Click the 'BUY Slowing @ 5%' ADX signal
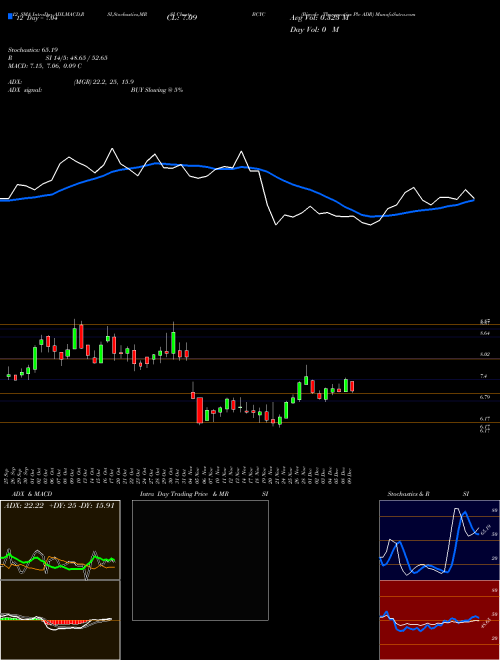 (x=157, y=90)
